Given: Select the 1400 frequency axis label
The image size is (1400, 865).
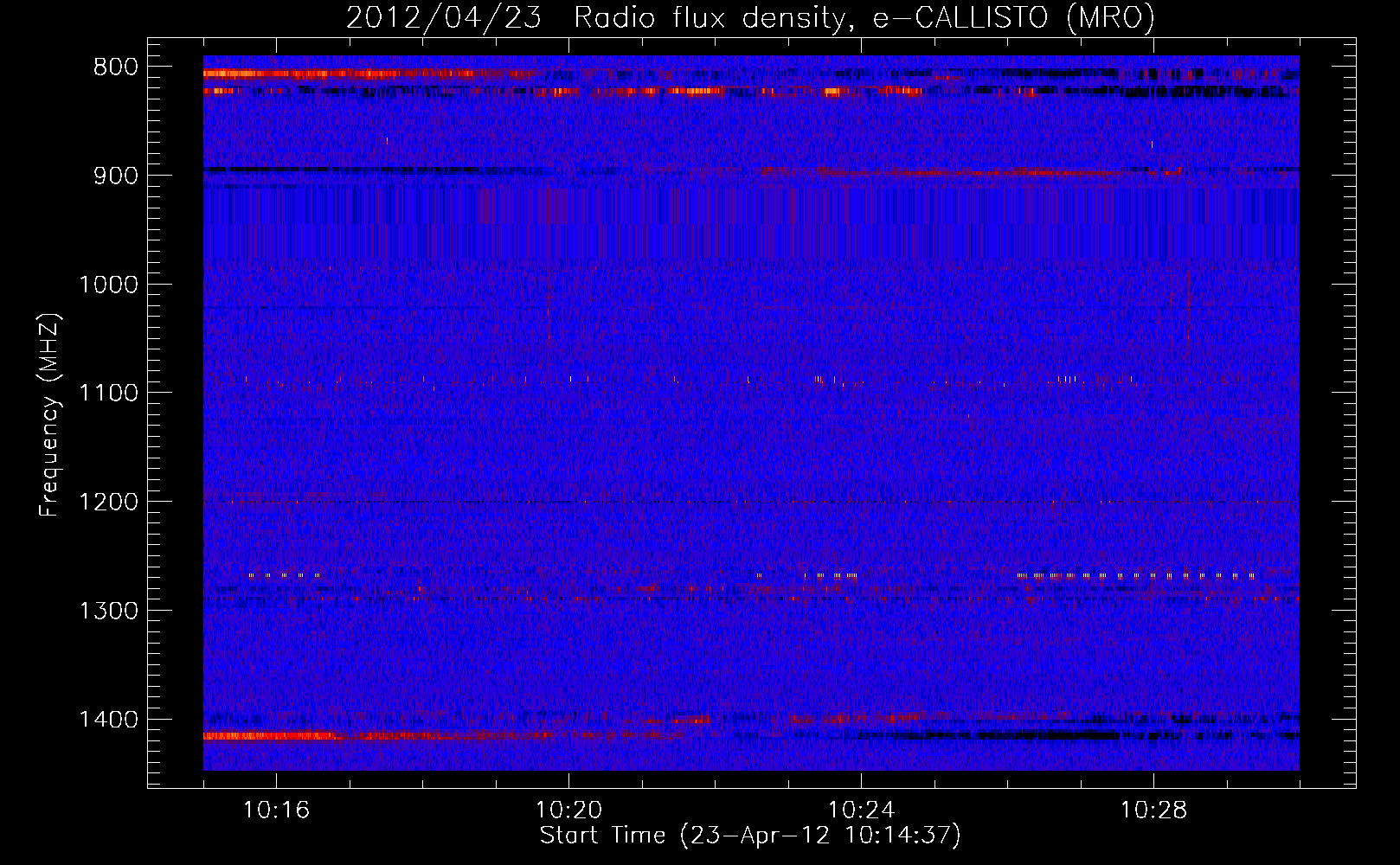Looking at the screenshot, I should tap(108, 720).
